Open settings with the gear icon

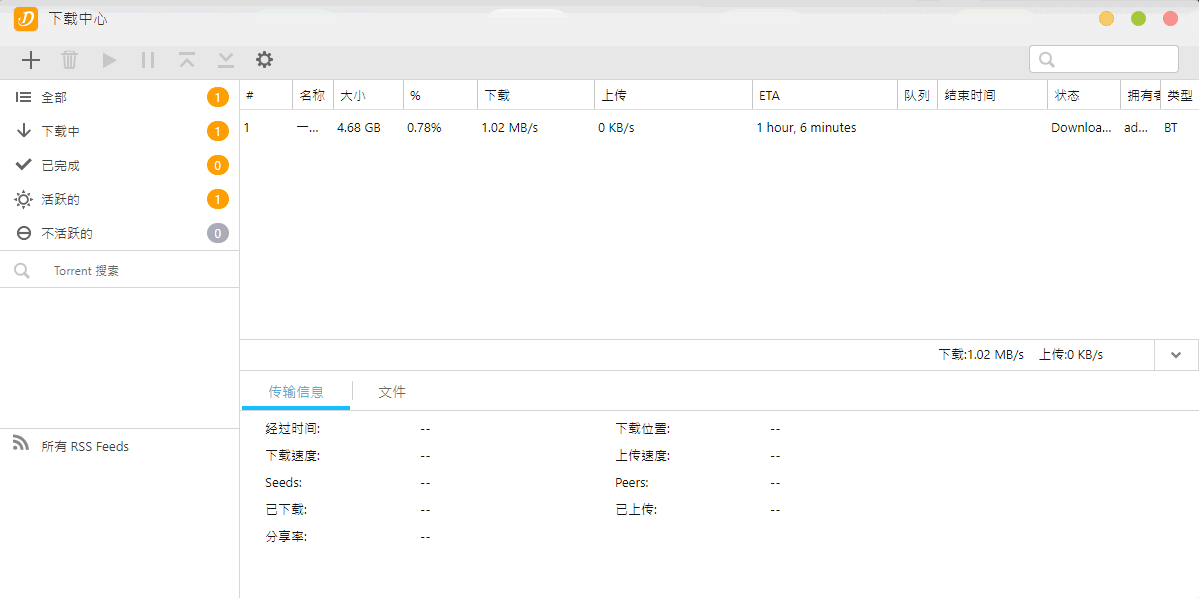[264, 60]
